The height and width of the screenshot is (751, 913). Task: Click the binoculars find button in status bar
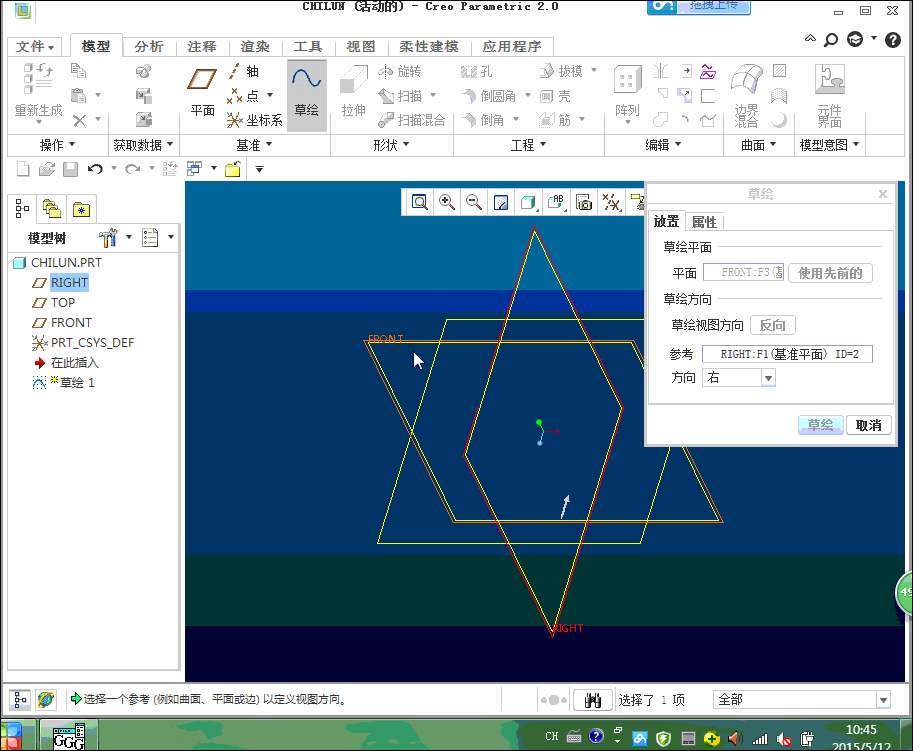coord(592,700)
